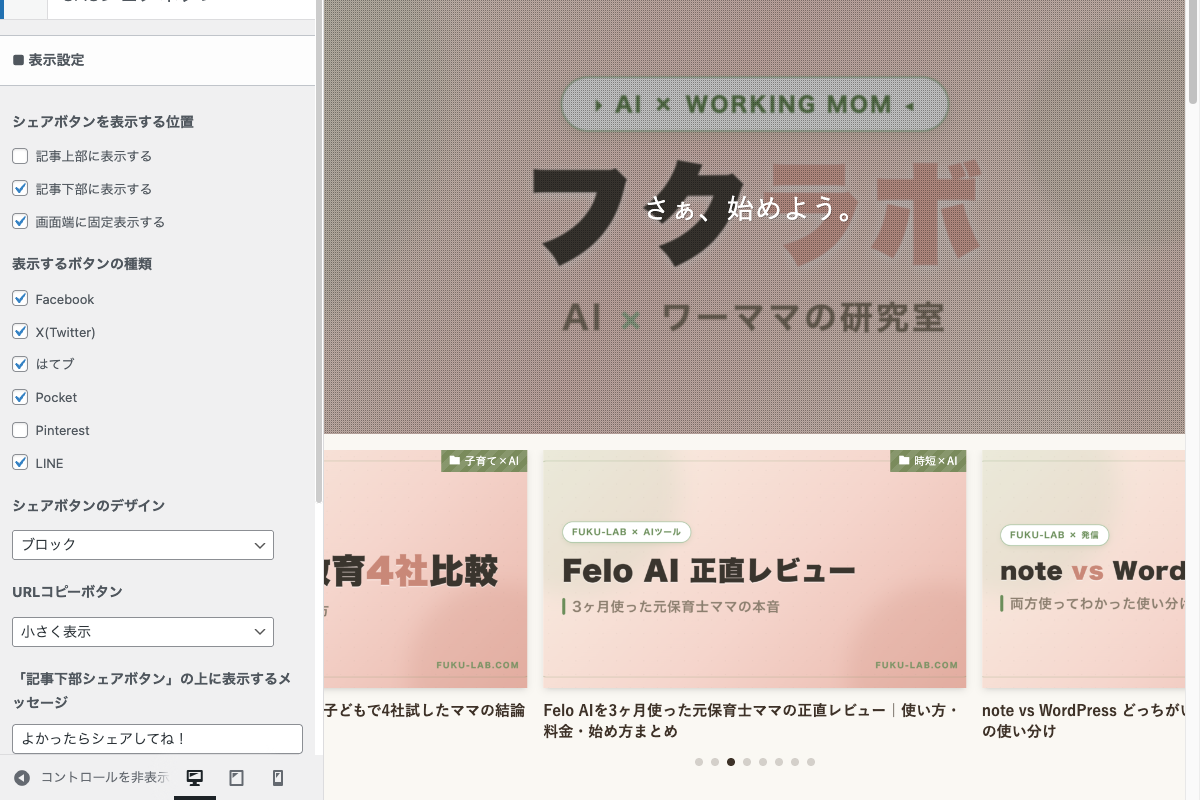Select the first carousel pagination dot
The image size is (1200, 800).
[699, 762]
